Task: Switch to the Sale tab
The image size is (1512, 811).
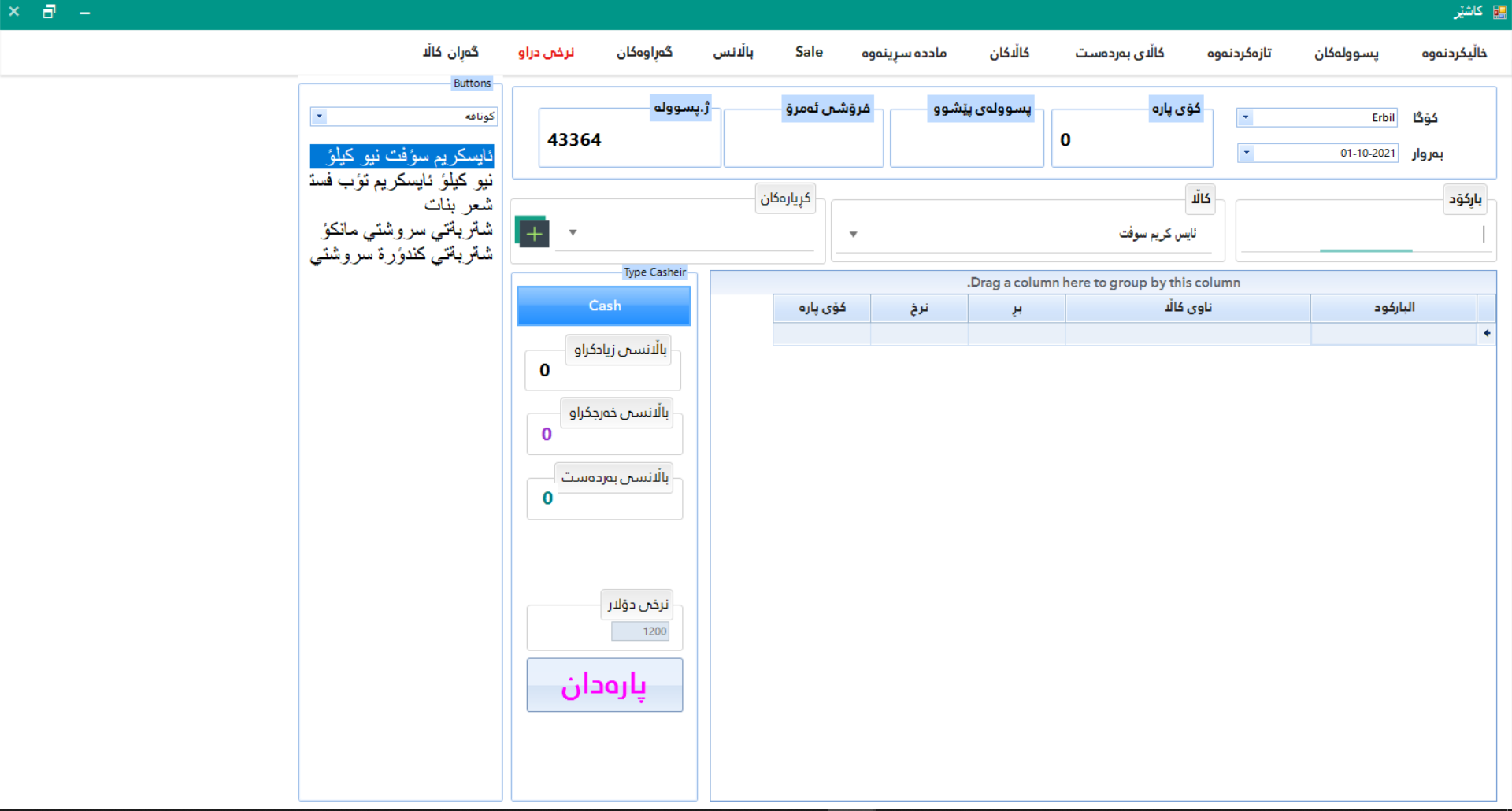Action: [x=808, y=52]
